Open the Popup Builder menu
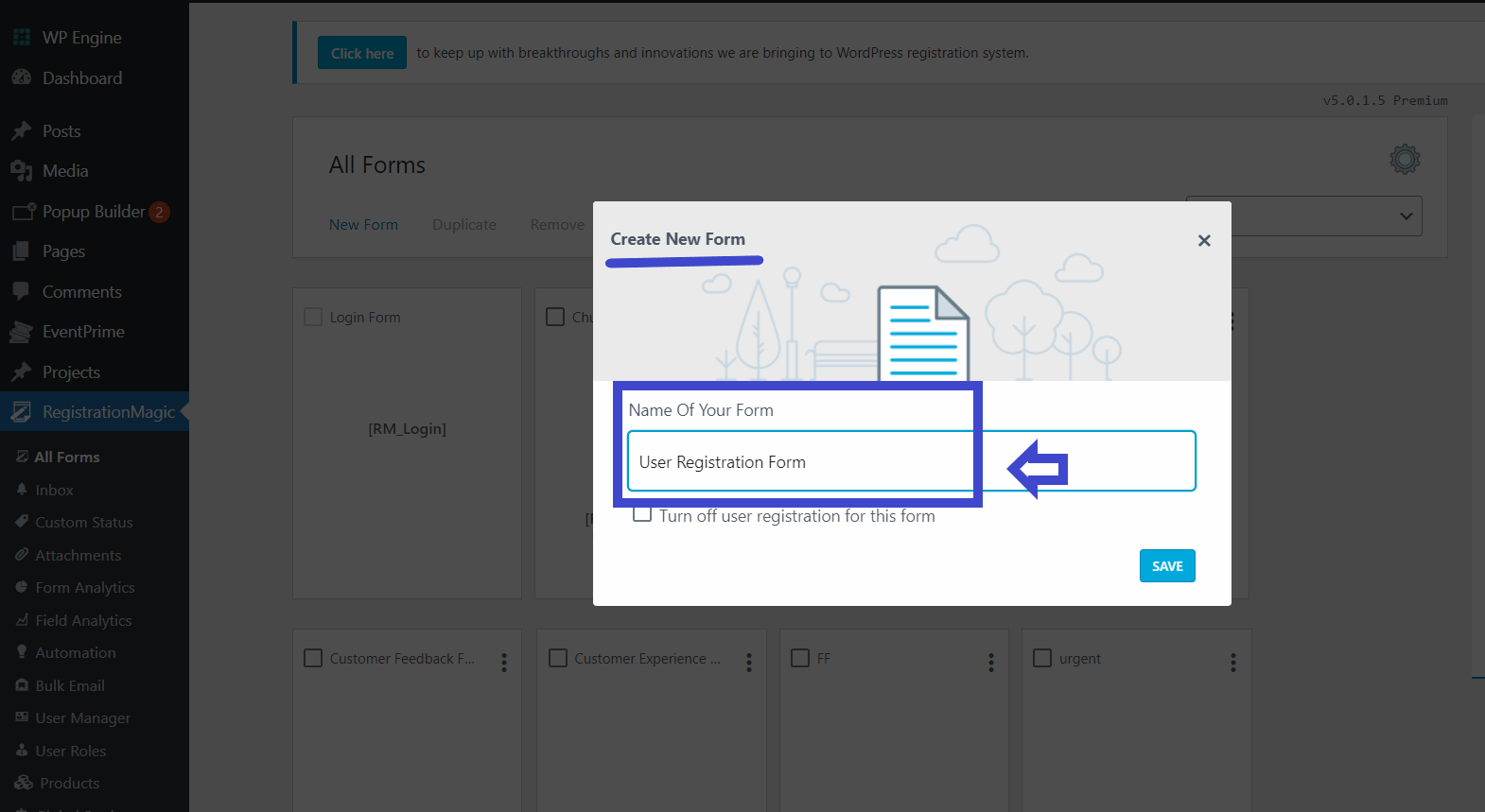Image resolution: width=1485 pixels, height=812 pixels. click(x=94, y=212)
